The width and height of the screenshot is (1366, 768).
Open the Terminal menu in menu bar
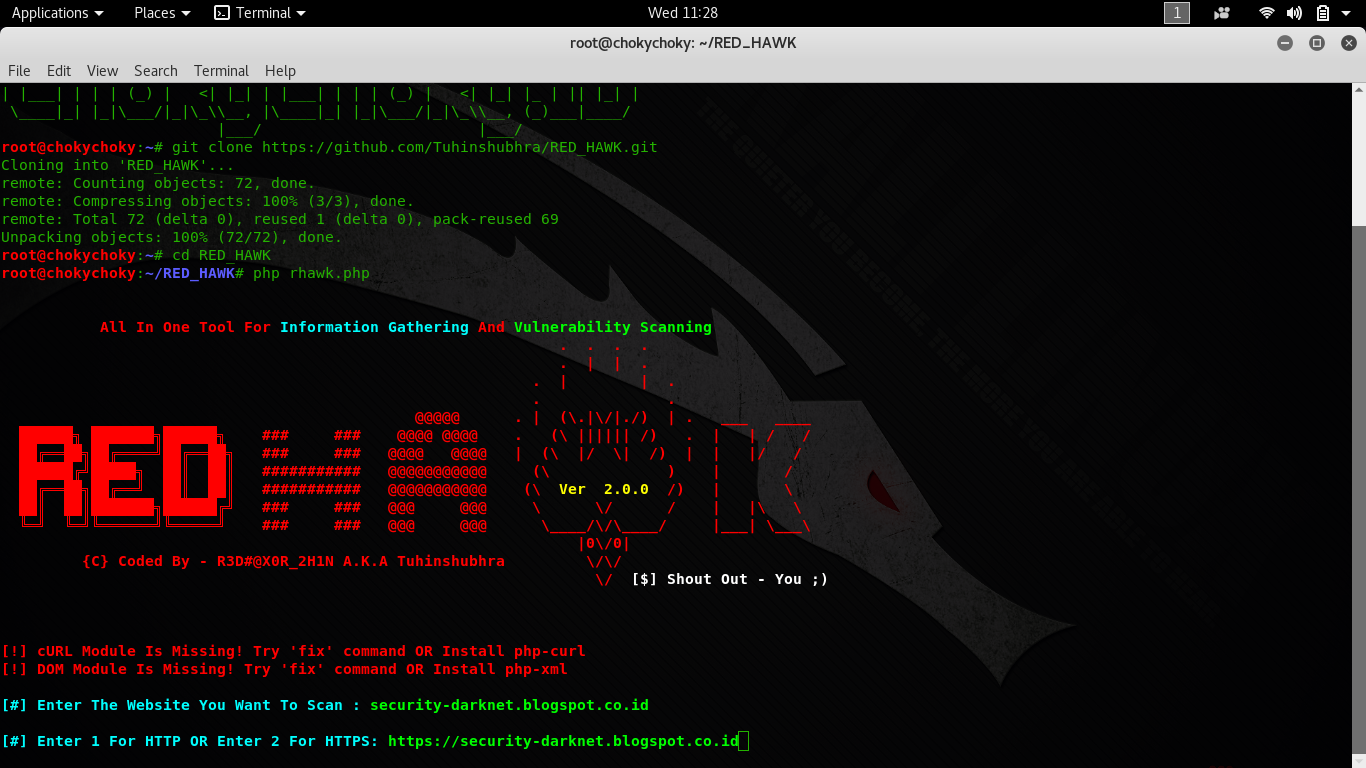tap(221, 70)
